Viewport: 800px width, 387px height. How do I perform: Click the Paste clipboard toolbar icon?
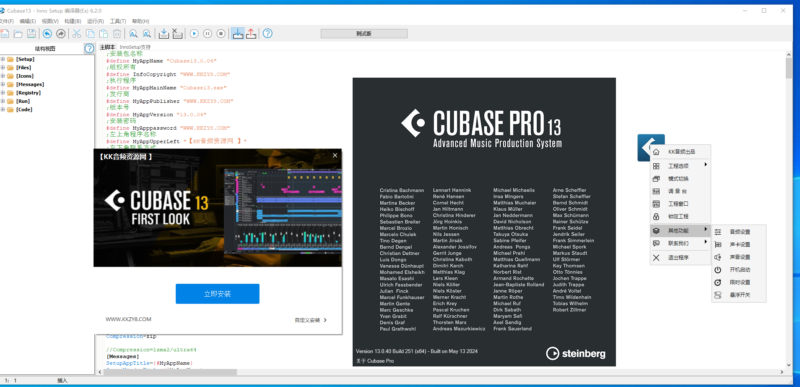pos(104,34)
